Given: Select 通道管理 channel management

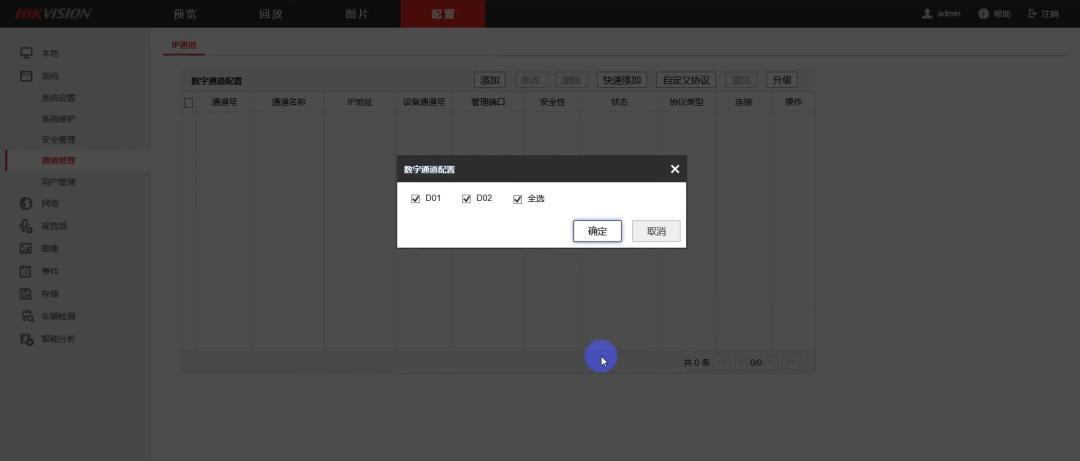Looking at the screenshot, I should (x=59, y=161).
